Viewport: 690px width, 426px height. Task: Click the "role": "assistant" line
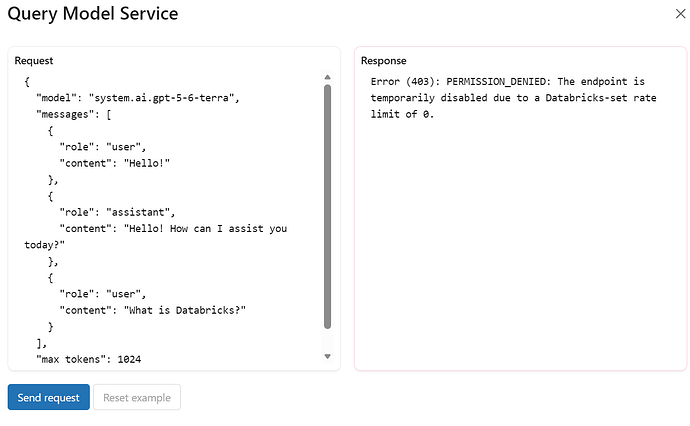click(x=117, y=212)
